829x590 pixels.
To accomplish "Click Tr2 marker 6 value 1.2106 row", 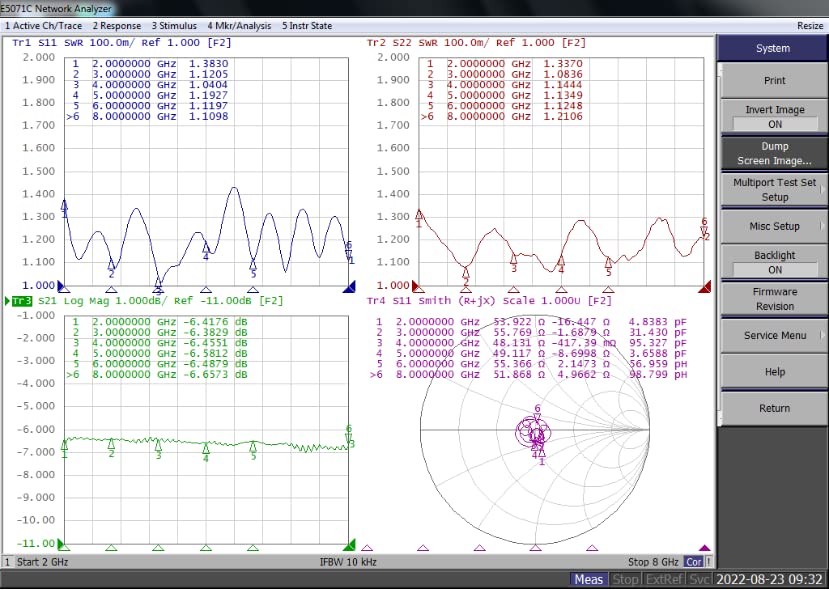I will click(x=502, y=116).
